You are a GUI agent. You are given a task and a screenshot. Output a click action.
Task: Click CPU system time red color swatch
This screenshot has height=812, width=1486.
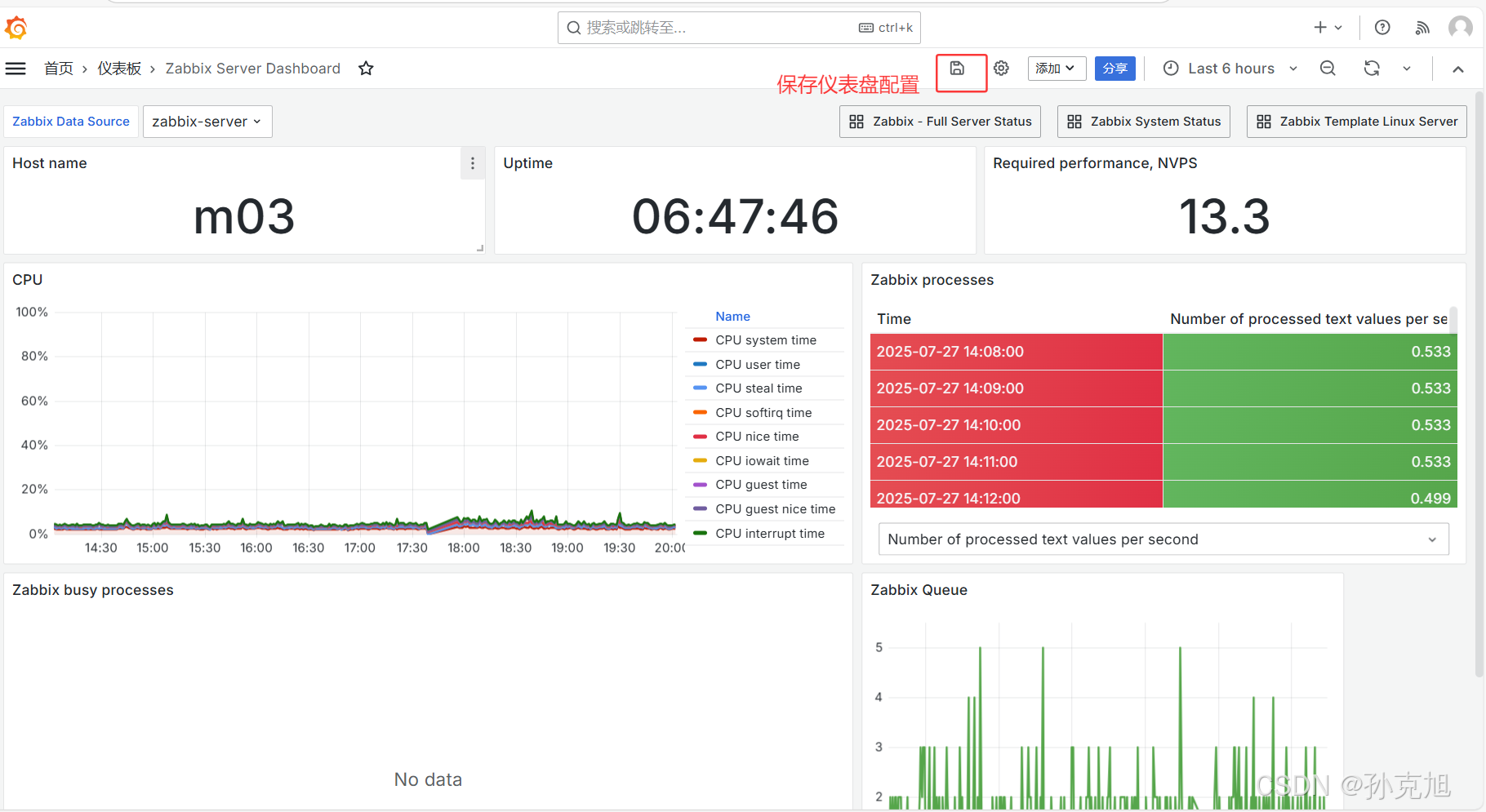click(x=700, y=339)
